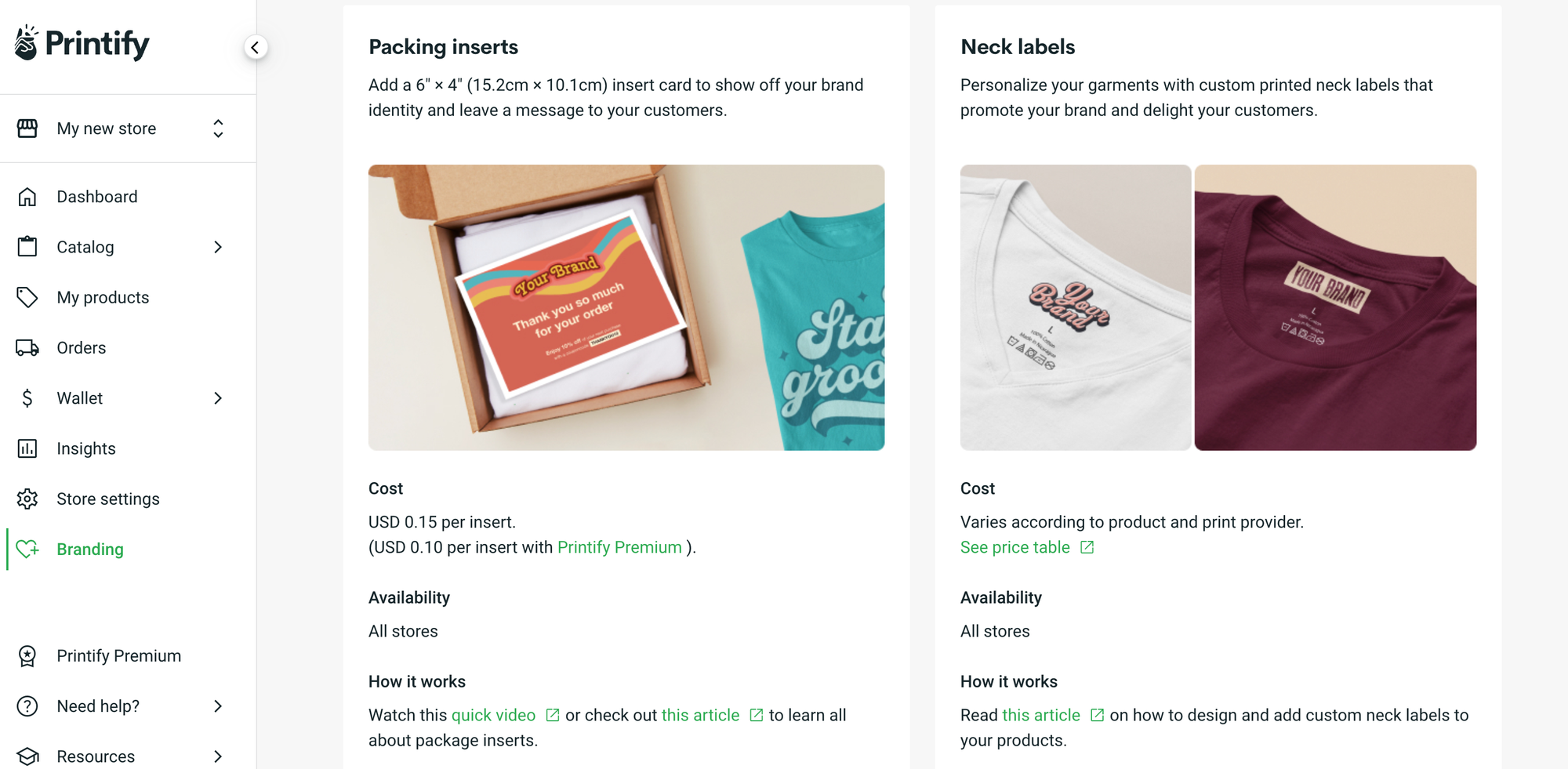Click the Wallet dollar icon

click(x=28, y=397)
